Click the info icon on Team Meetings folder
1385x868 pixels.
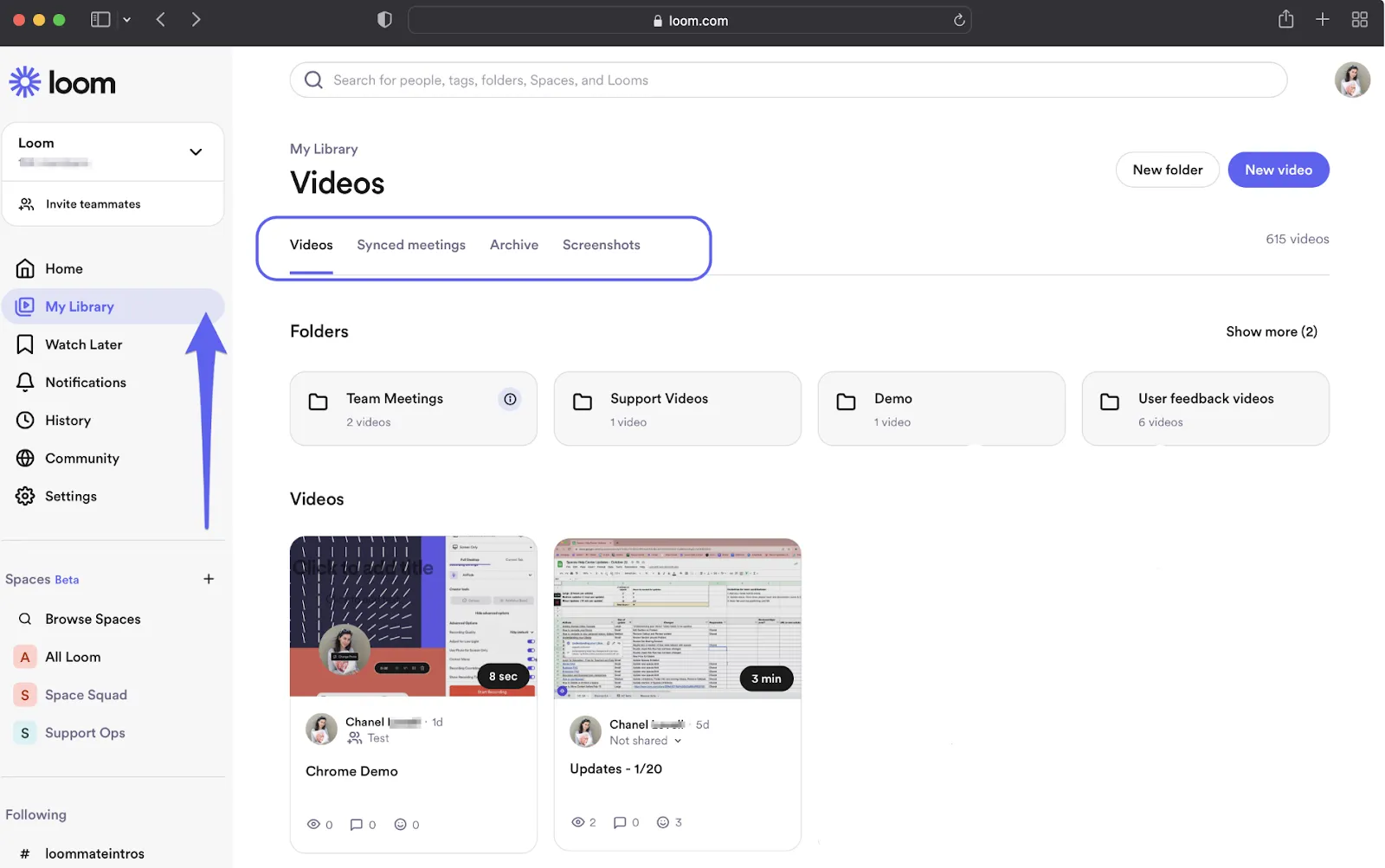click(510, 399)
